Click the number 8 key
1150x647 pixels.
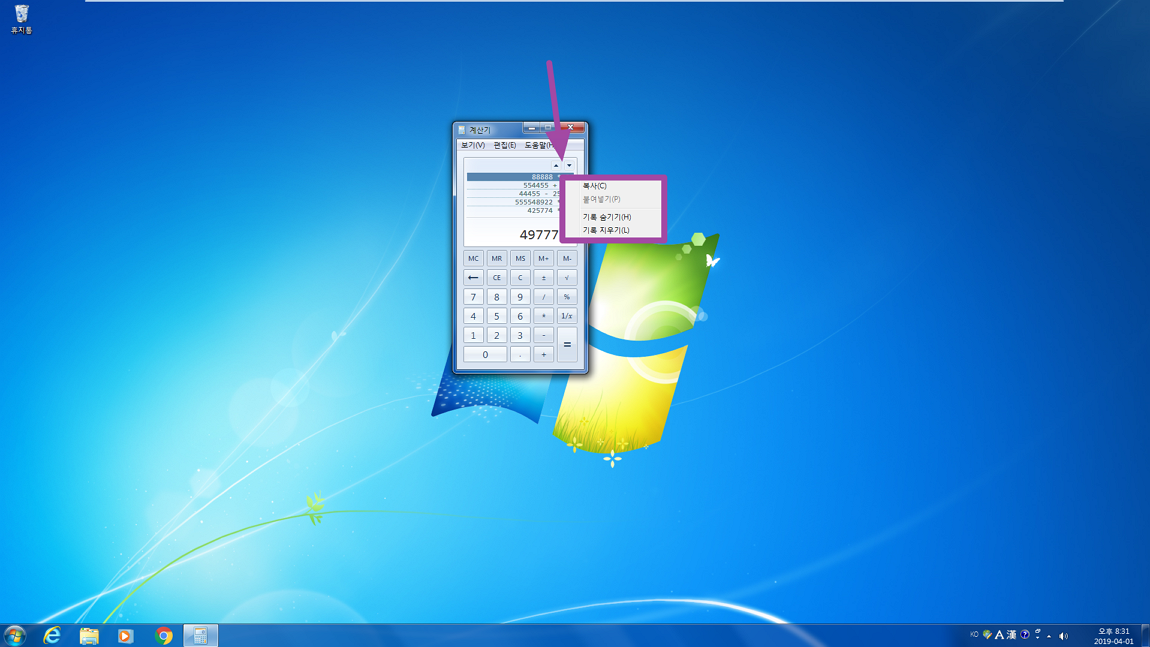[x=497, y=297]
